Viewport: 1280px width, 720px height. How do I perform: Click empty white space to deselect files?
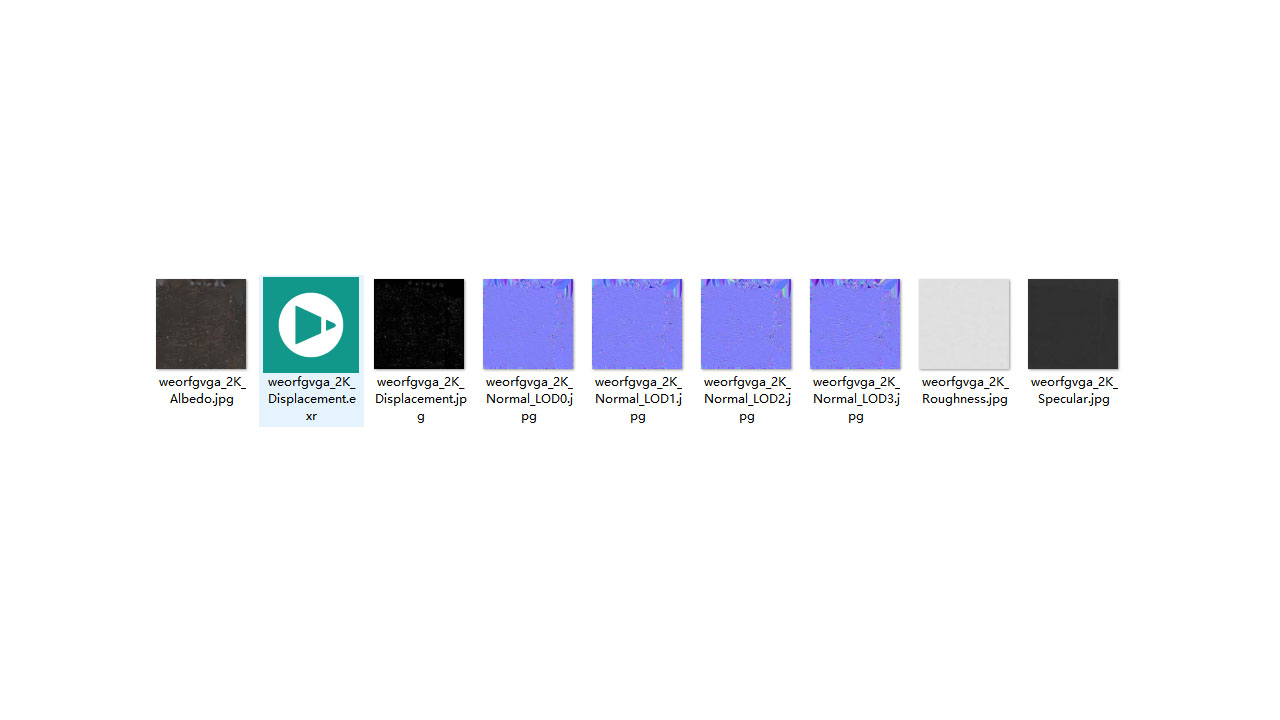pyautogui.click(x=640, y=580)
